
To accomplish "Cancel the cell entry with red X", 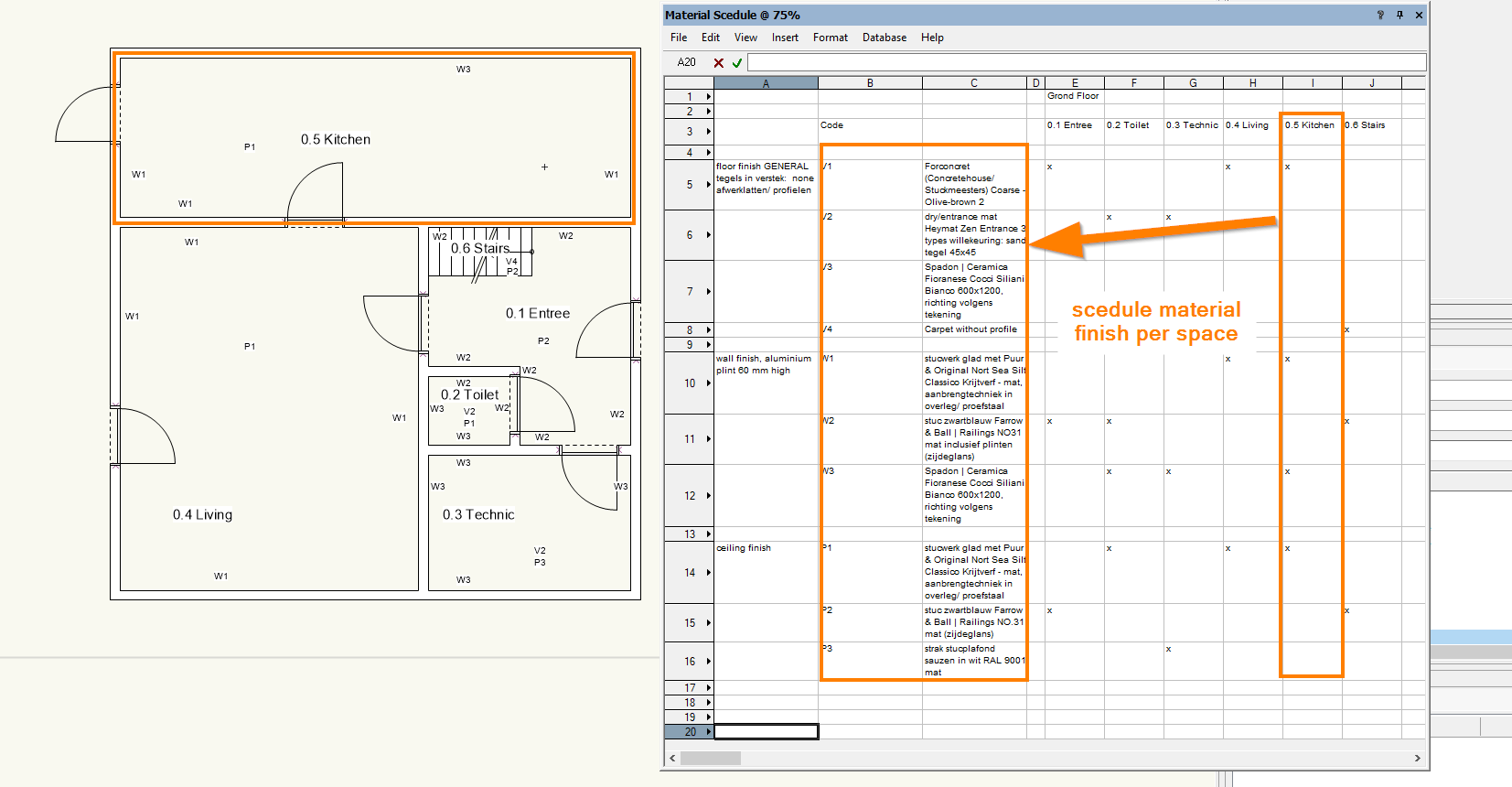I will point(719,63).
